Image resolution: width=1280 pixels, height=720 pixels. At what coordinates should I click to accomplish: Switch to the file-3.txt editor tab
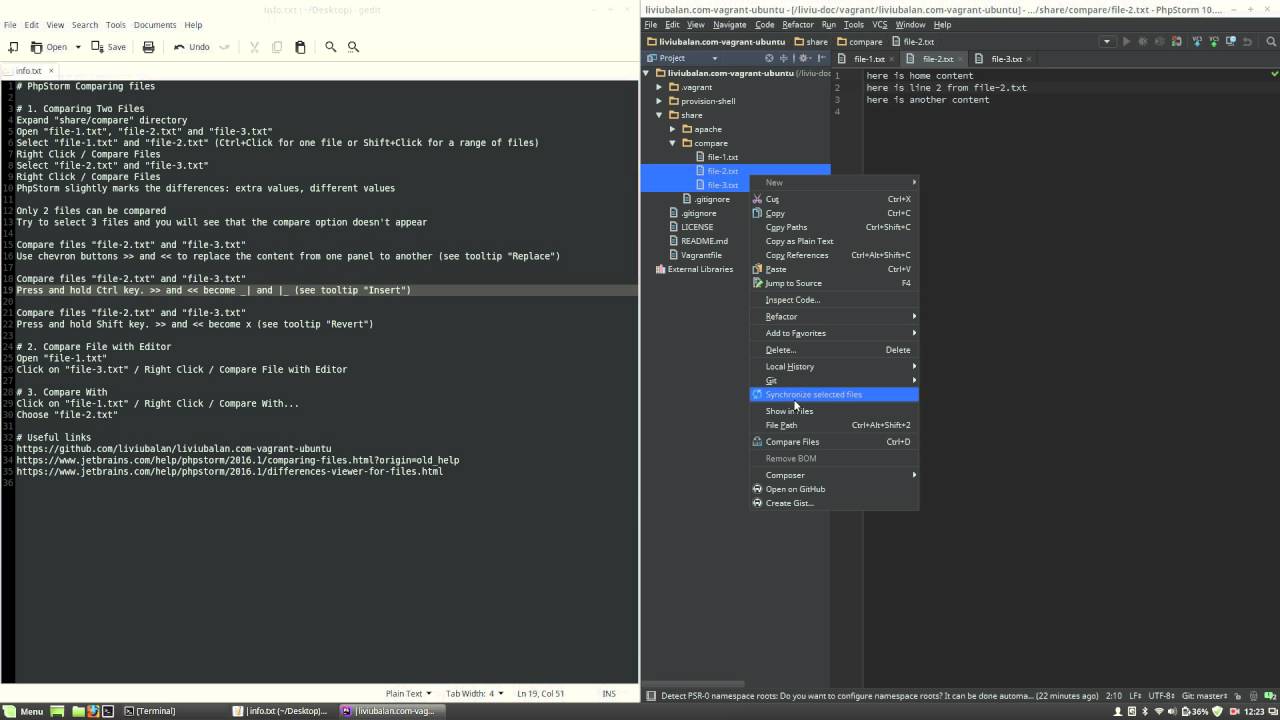(1006, 59)
